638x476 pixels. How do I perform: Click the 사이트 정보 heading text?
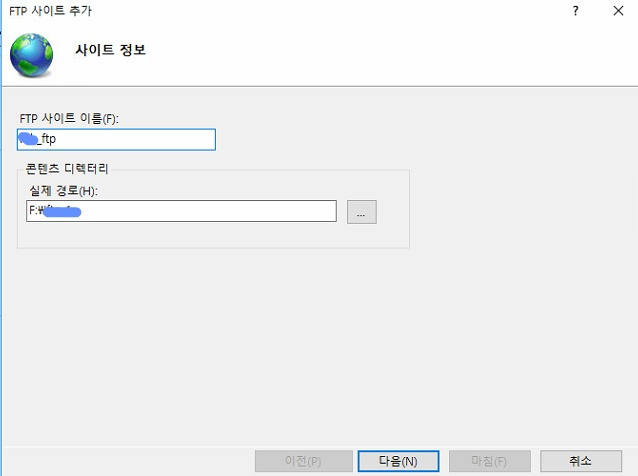pos(110,50)
